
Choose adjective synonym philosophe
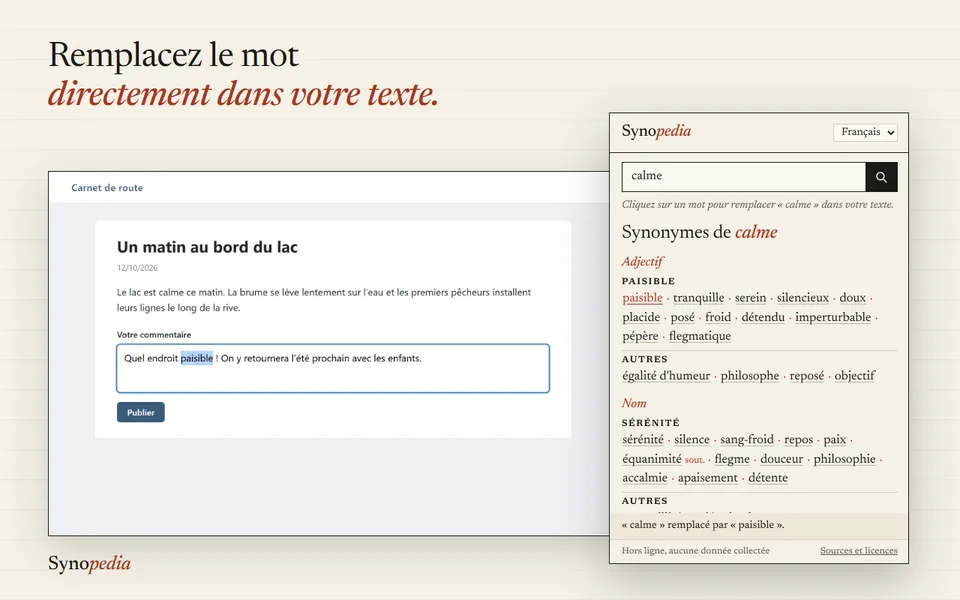coord(749,376)
